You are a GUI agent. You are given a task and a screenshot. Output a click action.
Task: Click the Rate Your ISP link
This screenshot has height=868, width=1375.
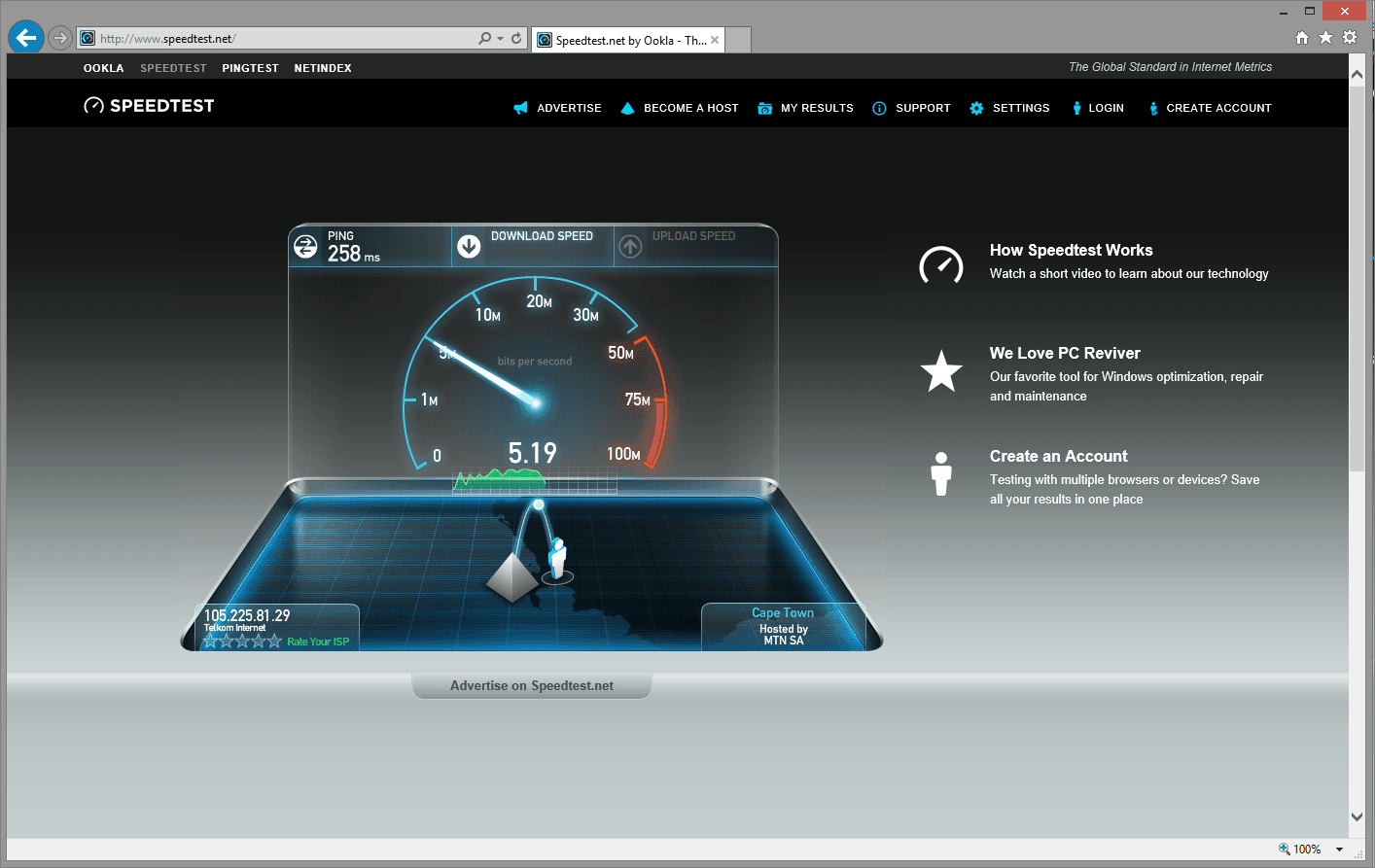318,642
